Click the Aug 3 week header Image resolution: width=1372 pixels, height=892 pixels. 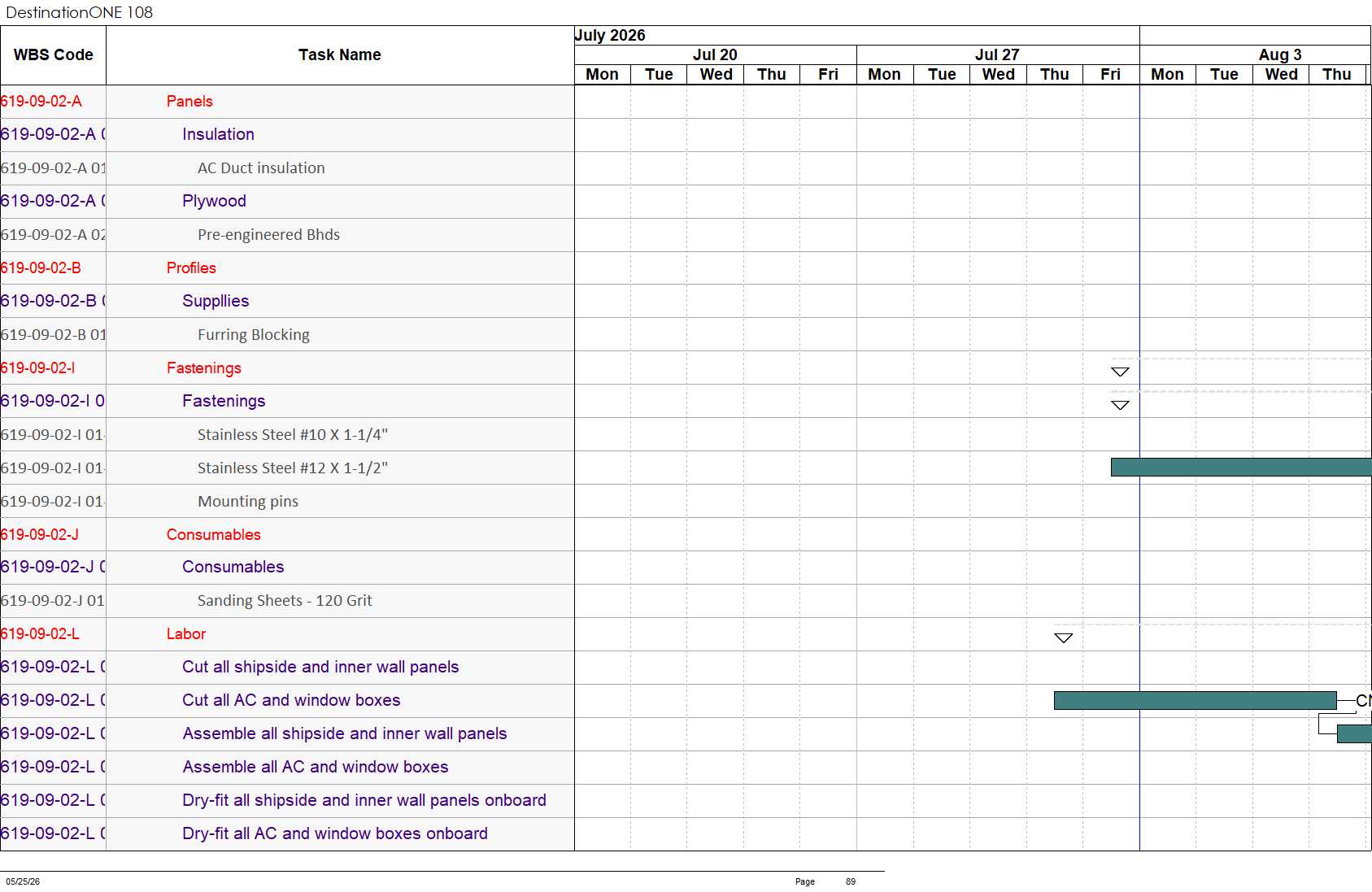click(1279, 54)
